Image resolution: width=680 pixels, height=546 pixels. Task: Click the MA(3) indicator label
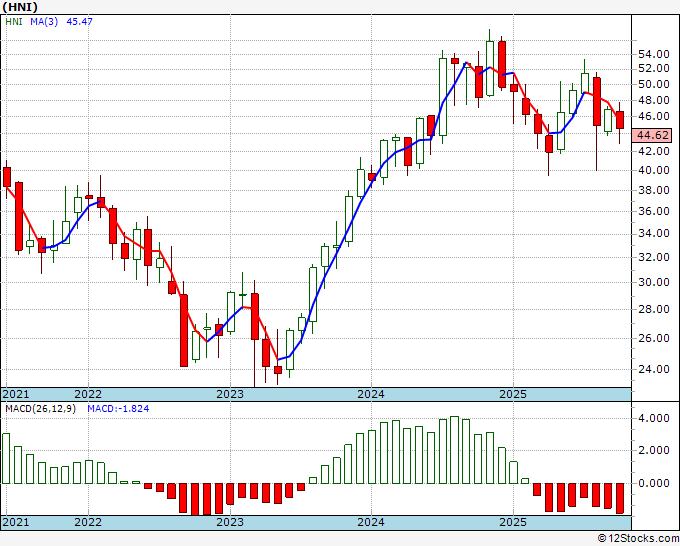click(44, 21)
